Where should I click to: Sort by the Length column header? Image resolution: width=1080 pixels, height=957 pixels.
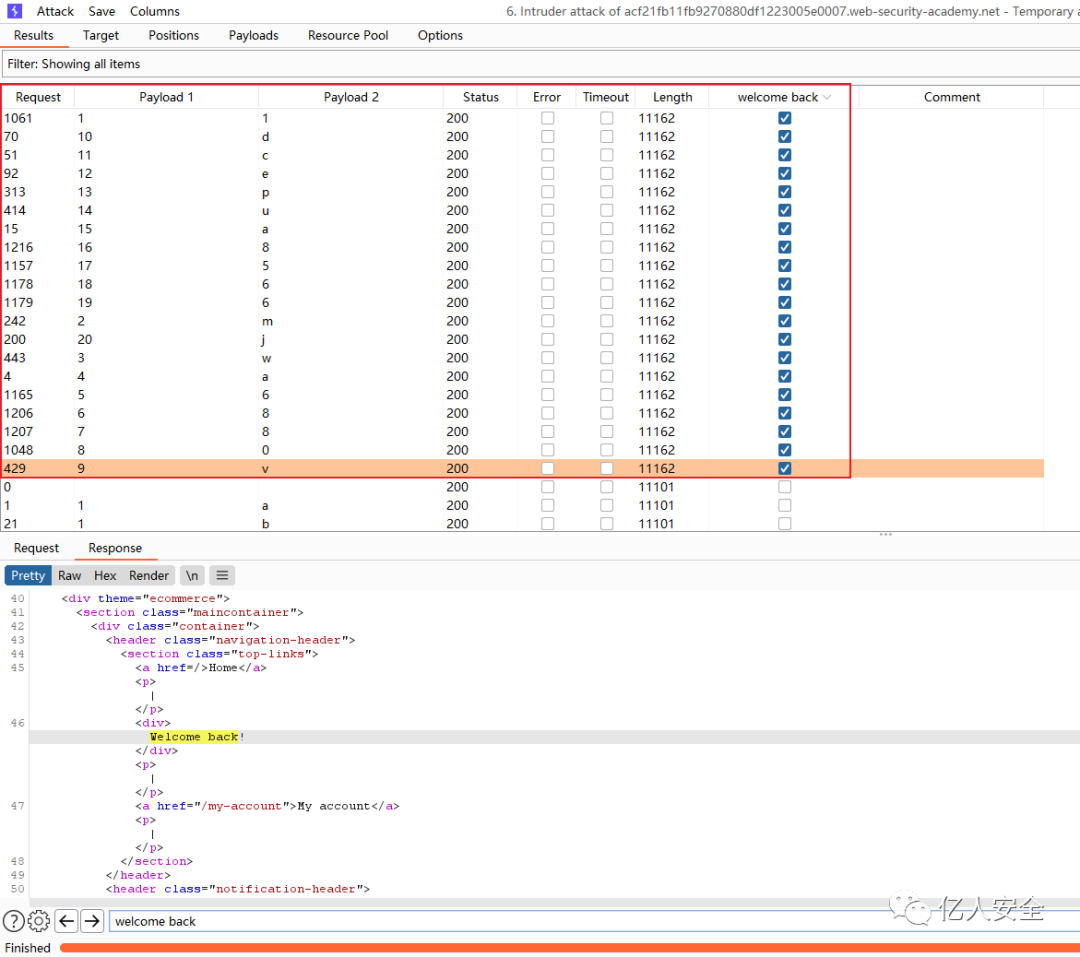[672, 97]
